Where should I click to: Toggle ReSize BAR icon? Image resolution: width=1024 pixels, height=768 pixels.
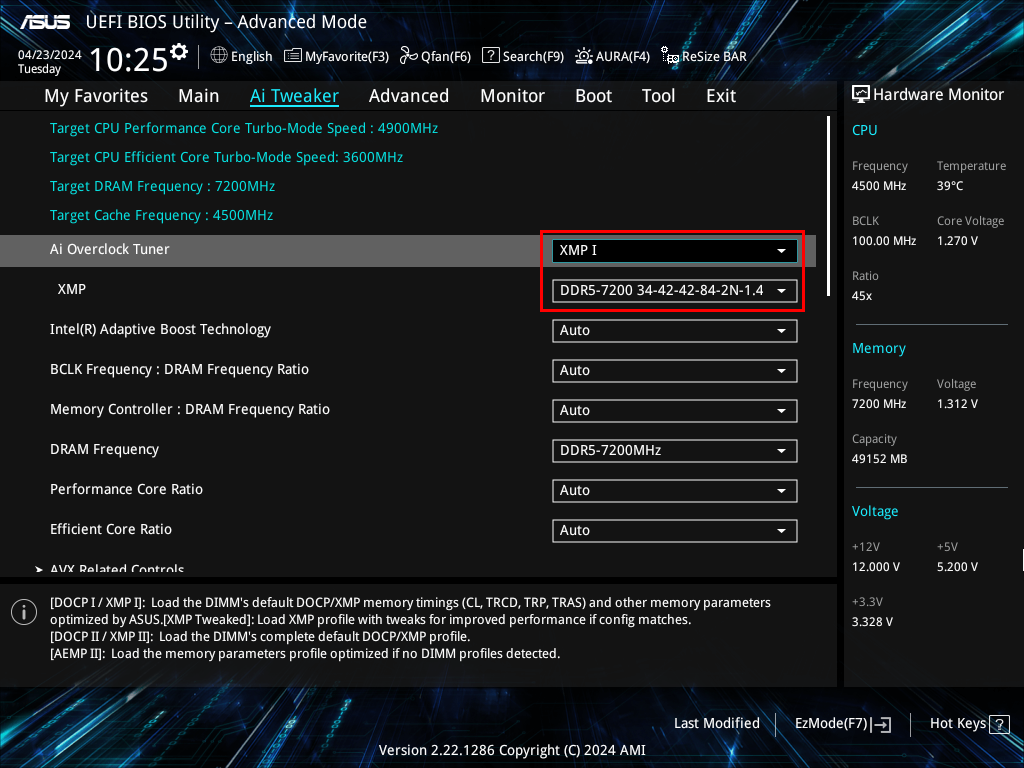click(669, 56)
